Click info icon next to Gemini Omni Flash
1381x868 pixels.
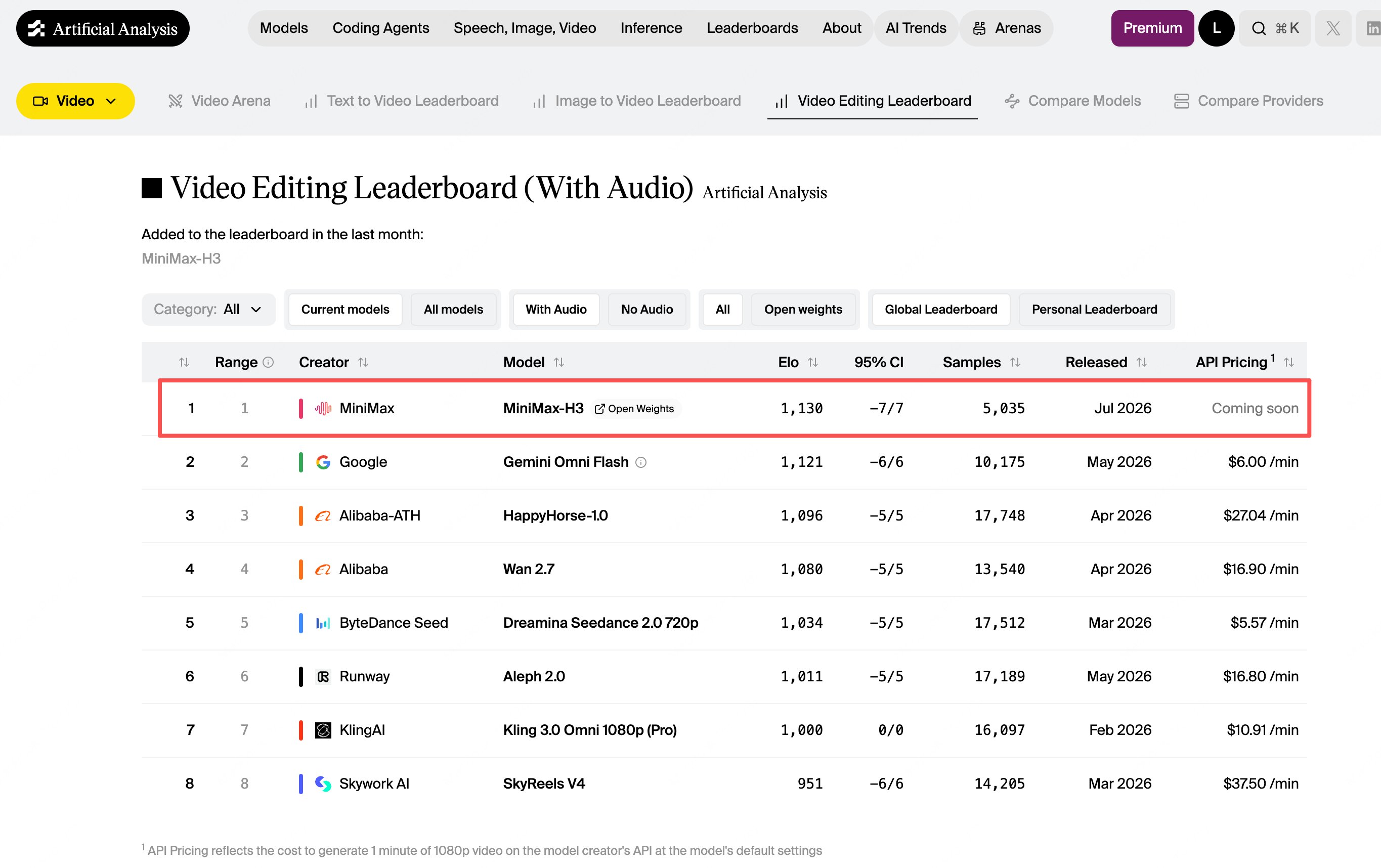[641, 462]
